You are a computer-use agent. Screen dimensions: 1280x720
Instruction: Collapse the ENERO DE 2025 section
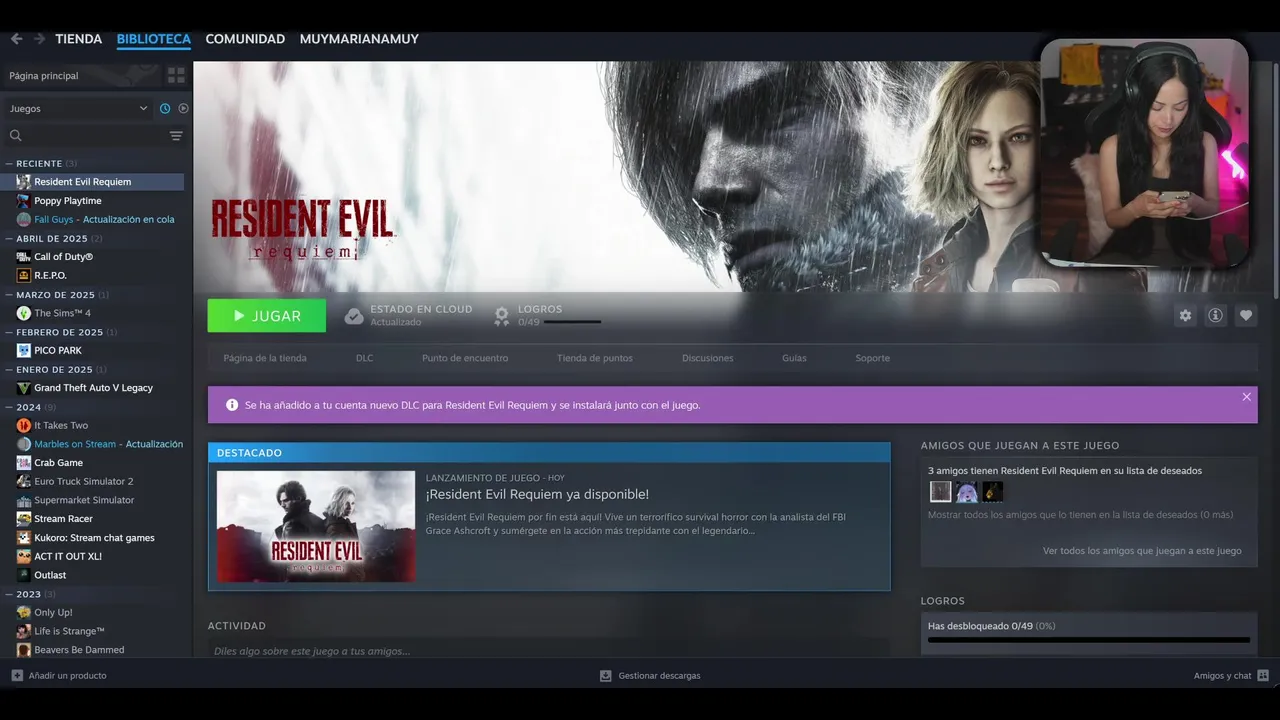click(x=9, y=369)
